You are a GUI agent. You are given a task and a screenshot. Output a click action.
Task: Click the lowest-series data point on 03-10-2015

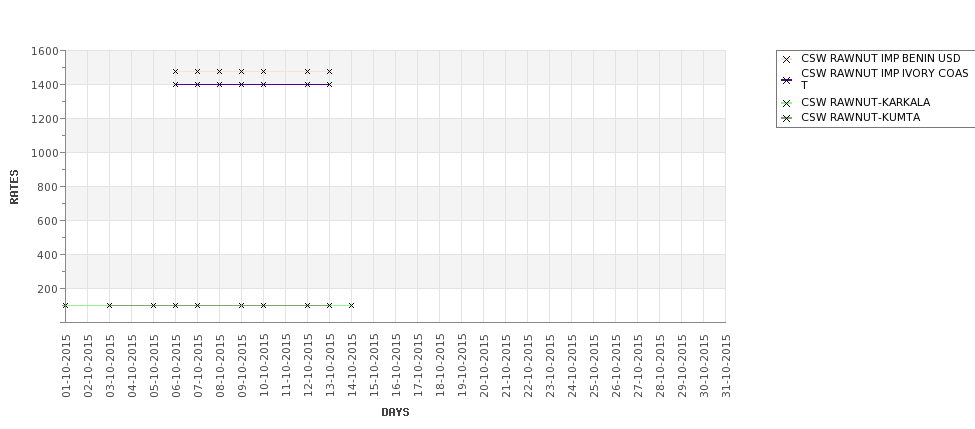point(109,305)
